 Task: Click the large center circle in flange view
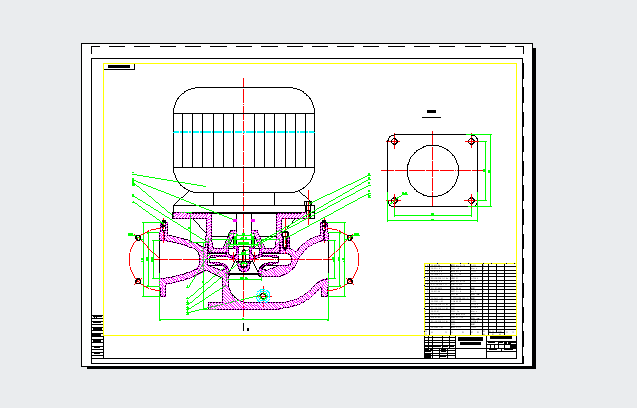[432, 170]
